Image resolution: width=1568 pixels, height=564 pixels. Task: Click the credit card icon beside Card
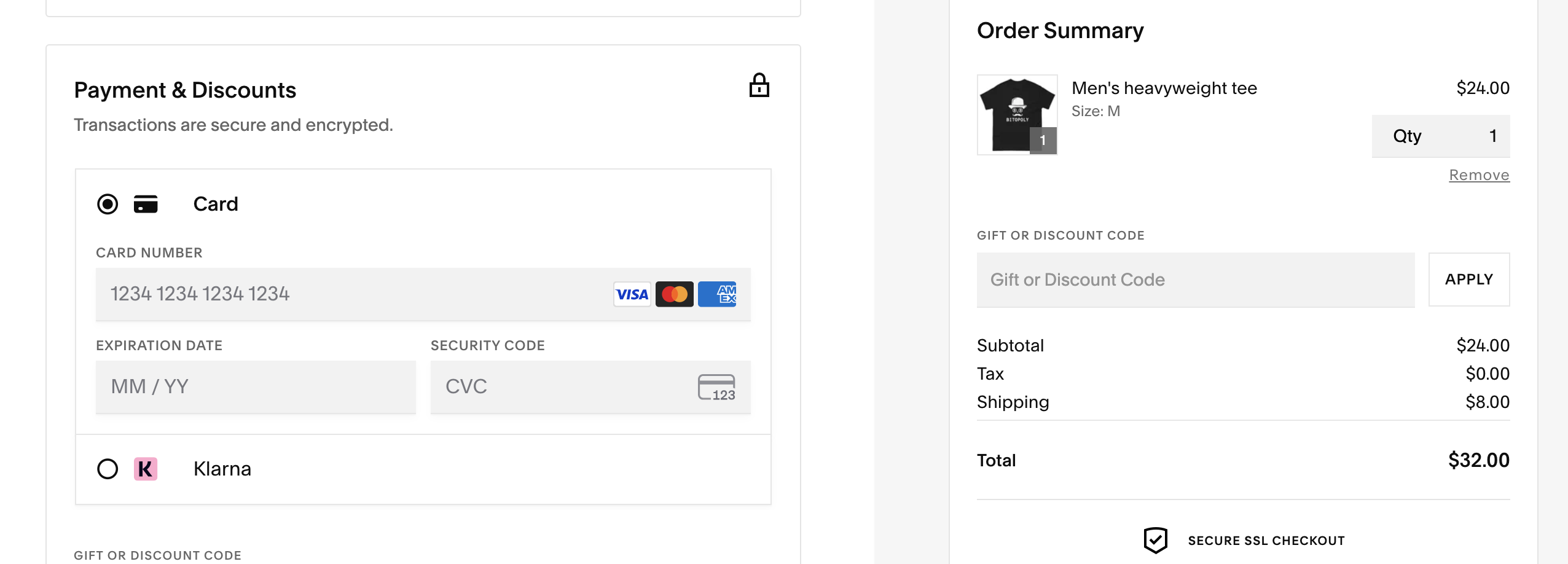[146, 204]
